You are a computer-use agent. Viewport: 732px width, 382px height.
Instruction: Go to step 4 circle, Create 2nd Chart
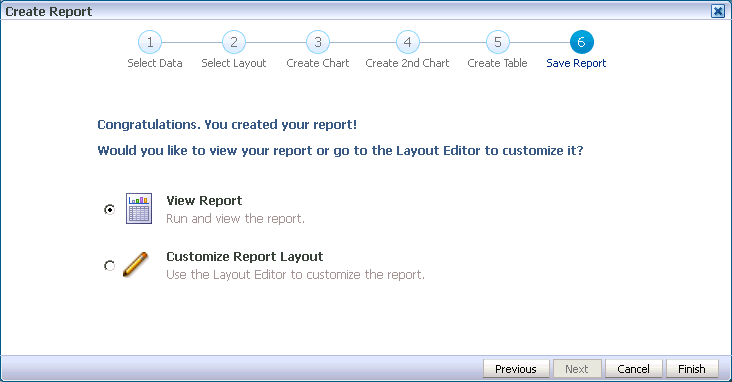coord(408,42)
